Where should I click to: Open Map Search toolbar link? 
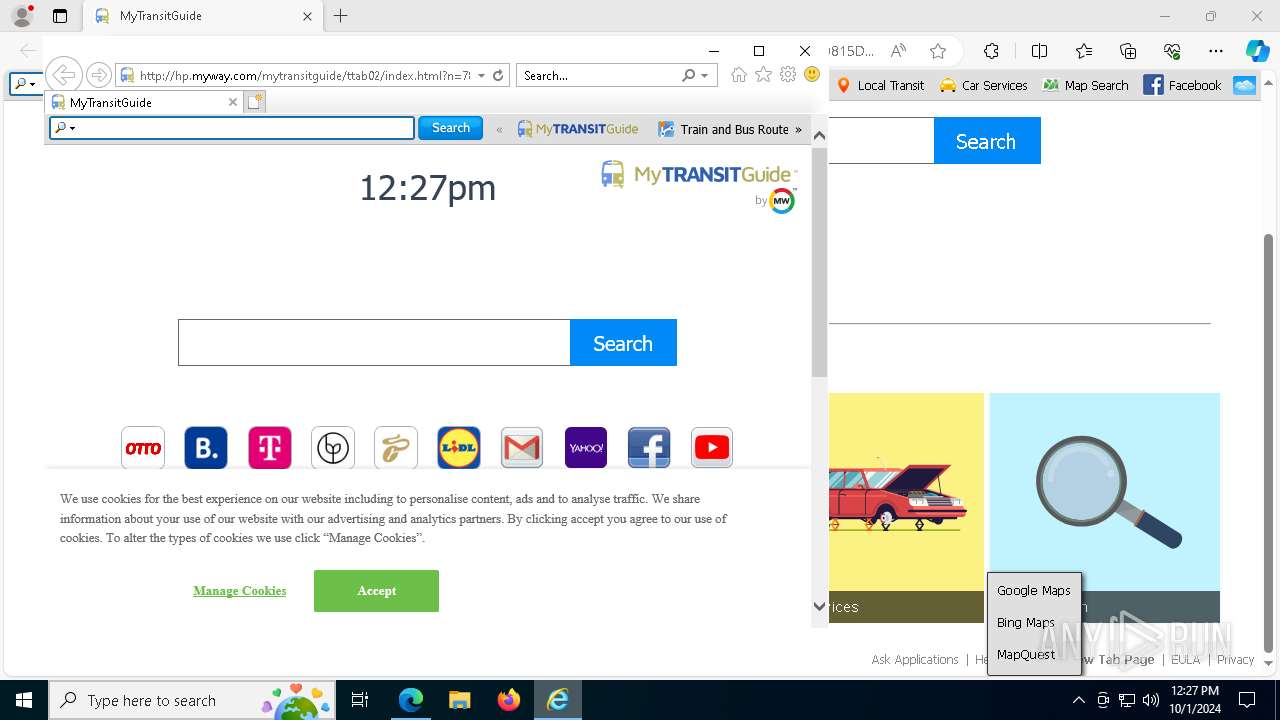(1085, 85)
